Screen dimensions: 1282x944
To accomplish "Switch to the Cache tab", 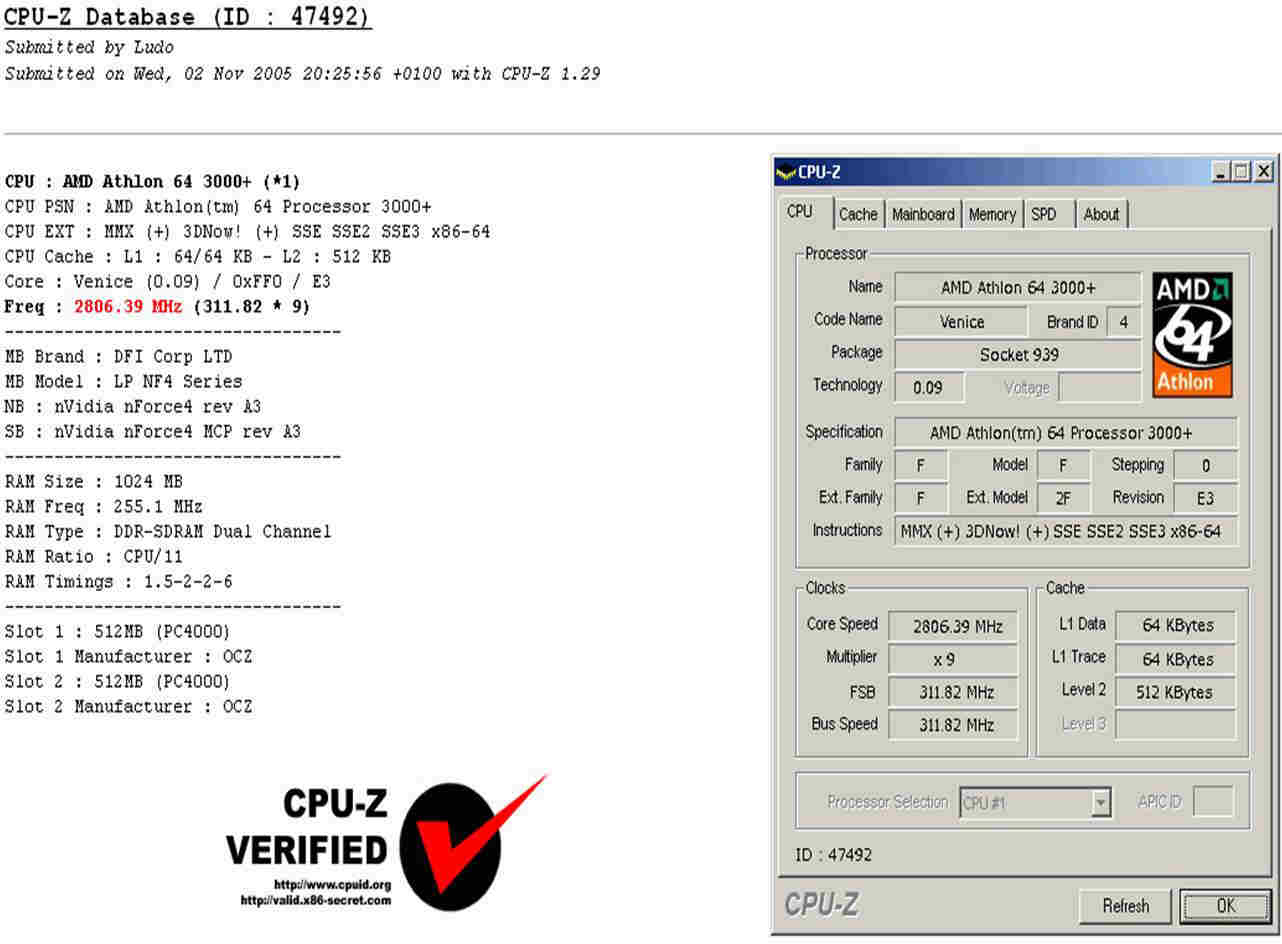I will point(858,214).
